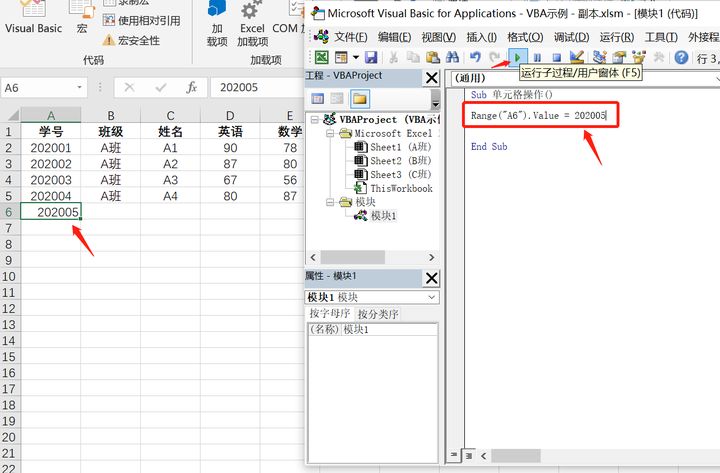Screen dimensions: 720x473
Task: Open the (通用) object combo box
Action: (x=584, y=78)
